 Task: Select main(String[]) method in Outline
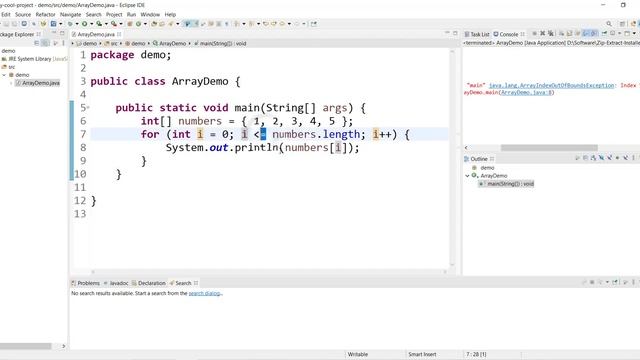pos(506,184)
